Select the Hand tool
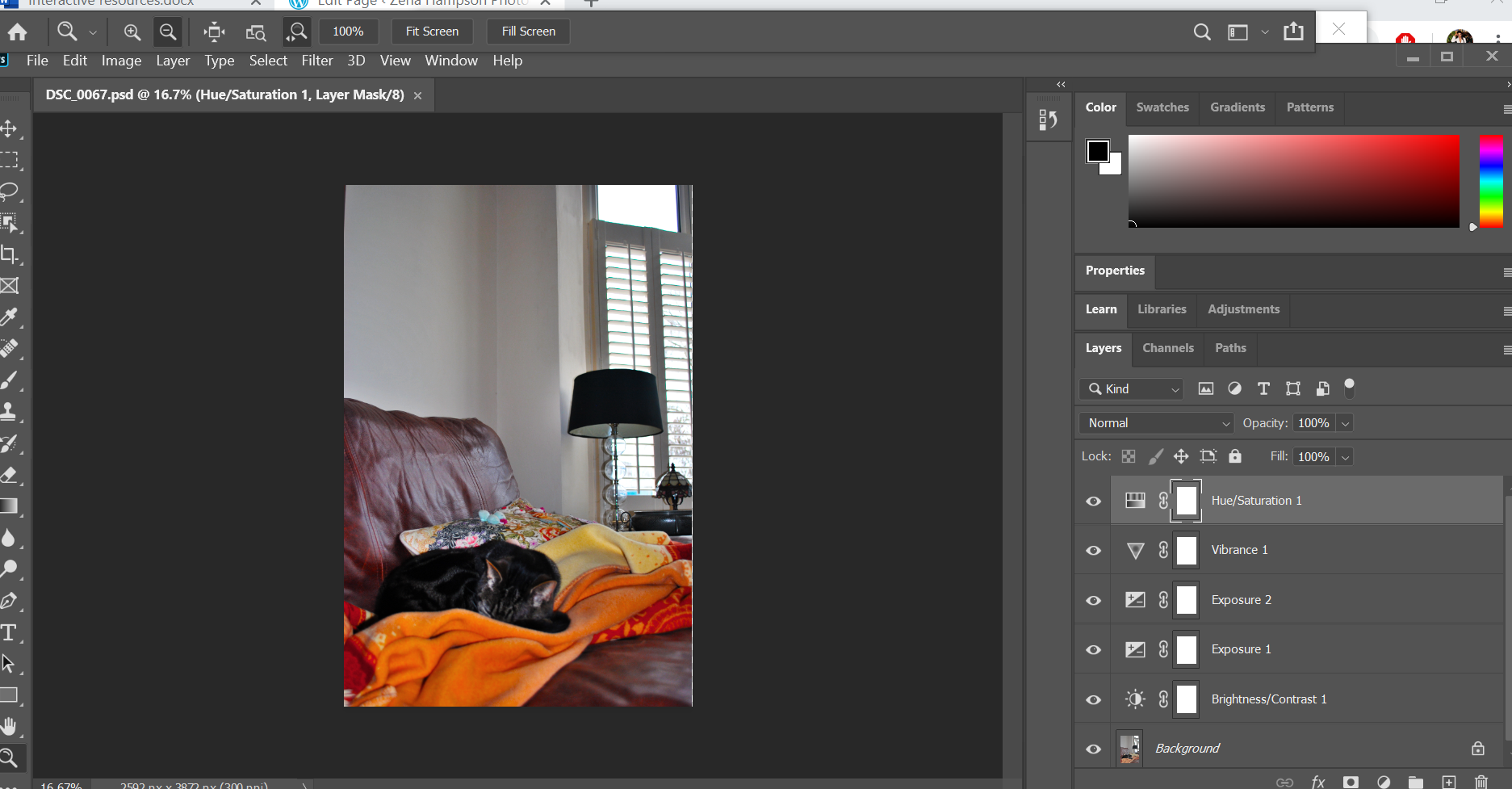This screenshot has width=1512, height=789. tap(9, 727)
